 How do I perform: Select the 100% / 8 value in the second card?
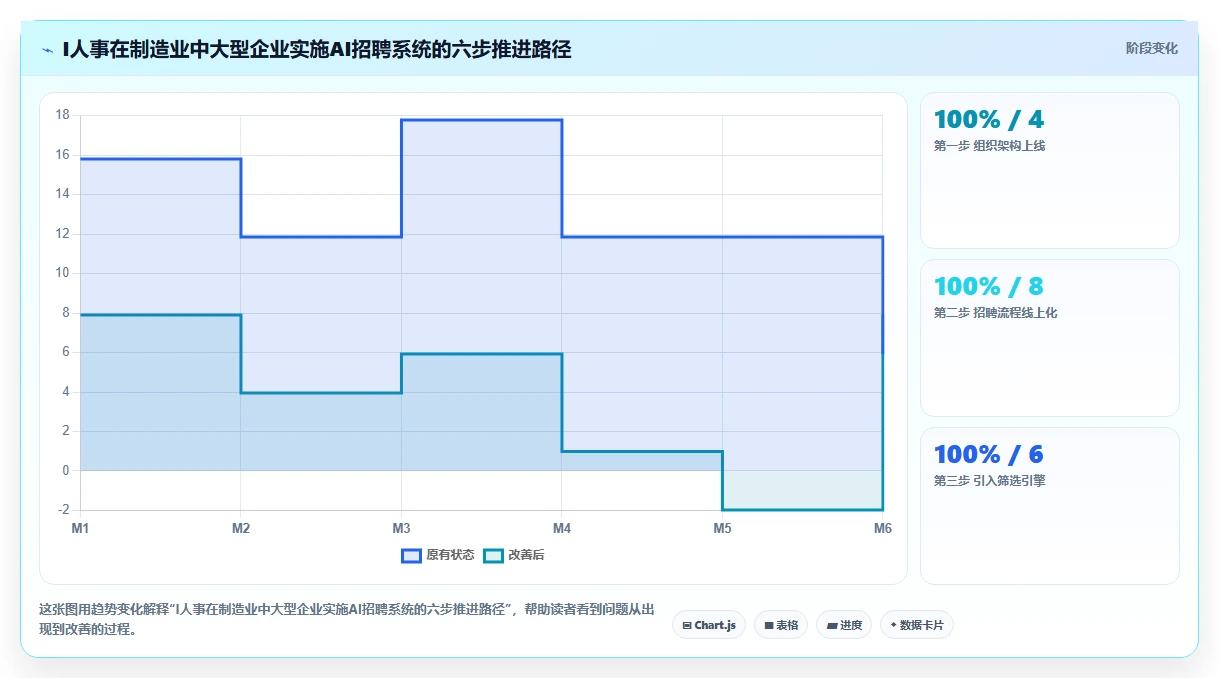pos(989,287)
